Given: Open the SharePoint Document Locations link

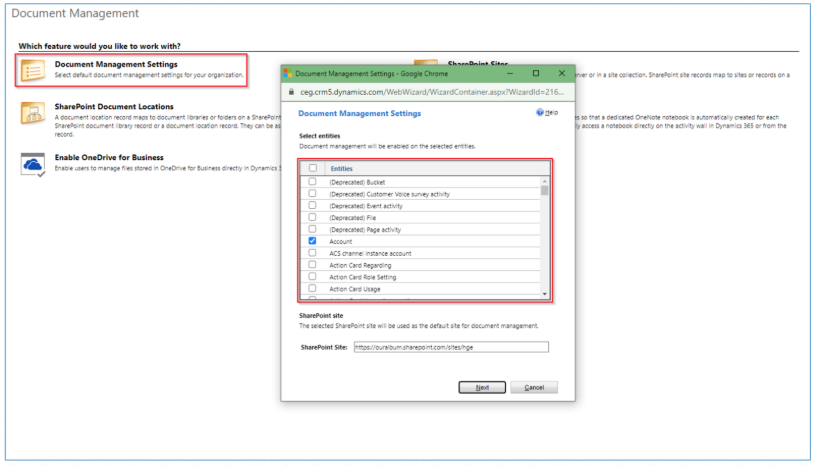Looking at the screenshot, I should [x=114, y=106].
